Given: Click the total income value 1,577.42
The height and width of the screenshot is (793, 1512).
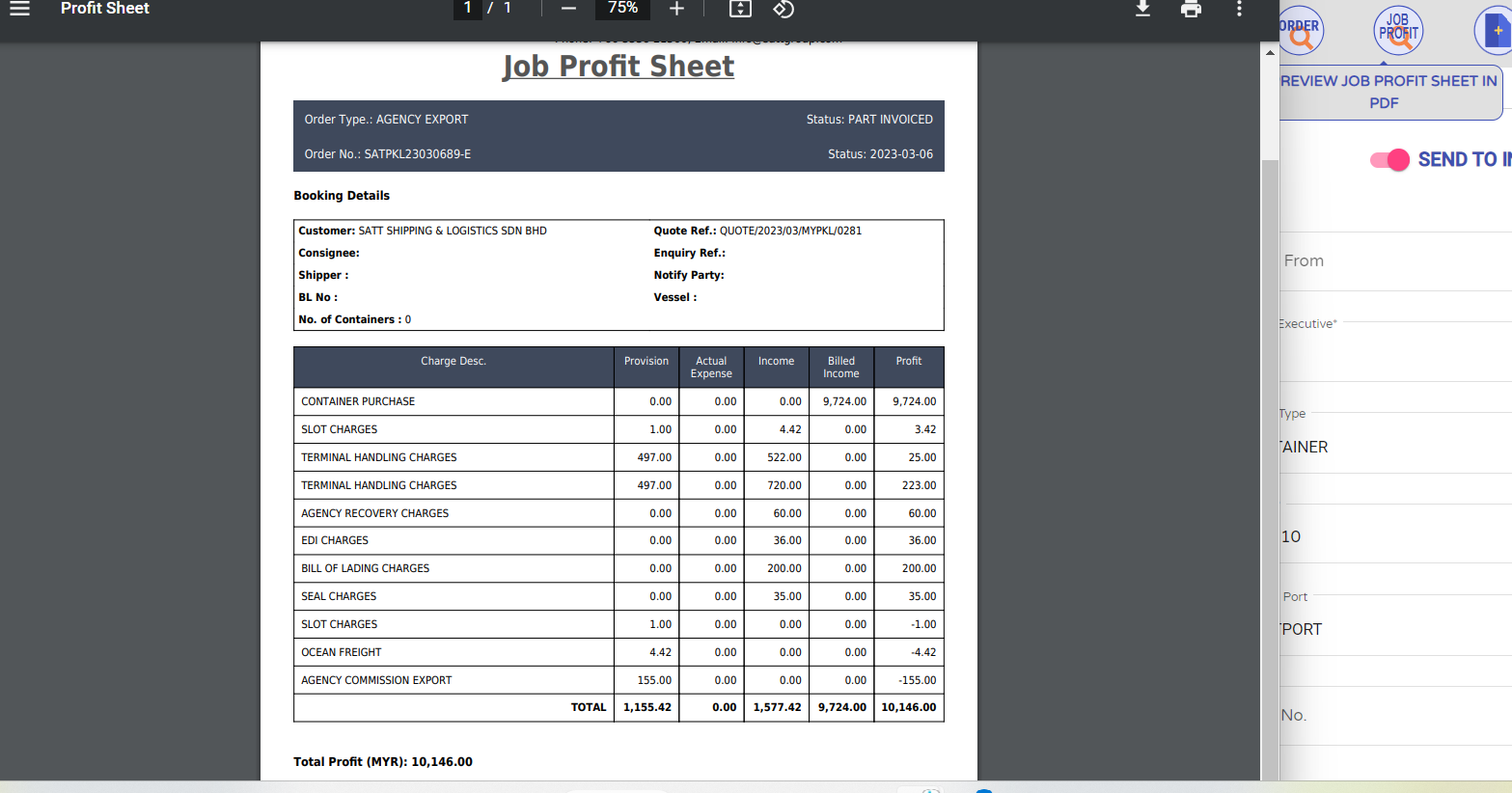Looking at the screenshot, I should click(778, 707).
